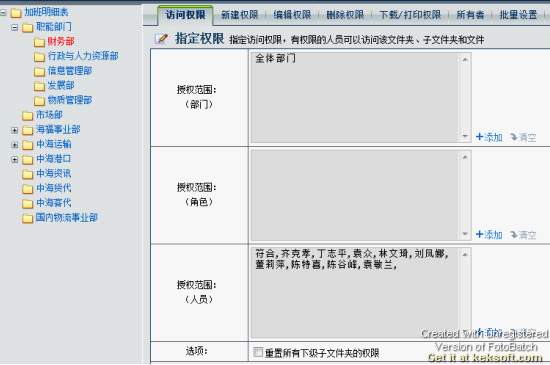Viewport: 550px width, 365px height.
Task: Open the 删除权限 tab
Action: point(345,15)
